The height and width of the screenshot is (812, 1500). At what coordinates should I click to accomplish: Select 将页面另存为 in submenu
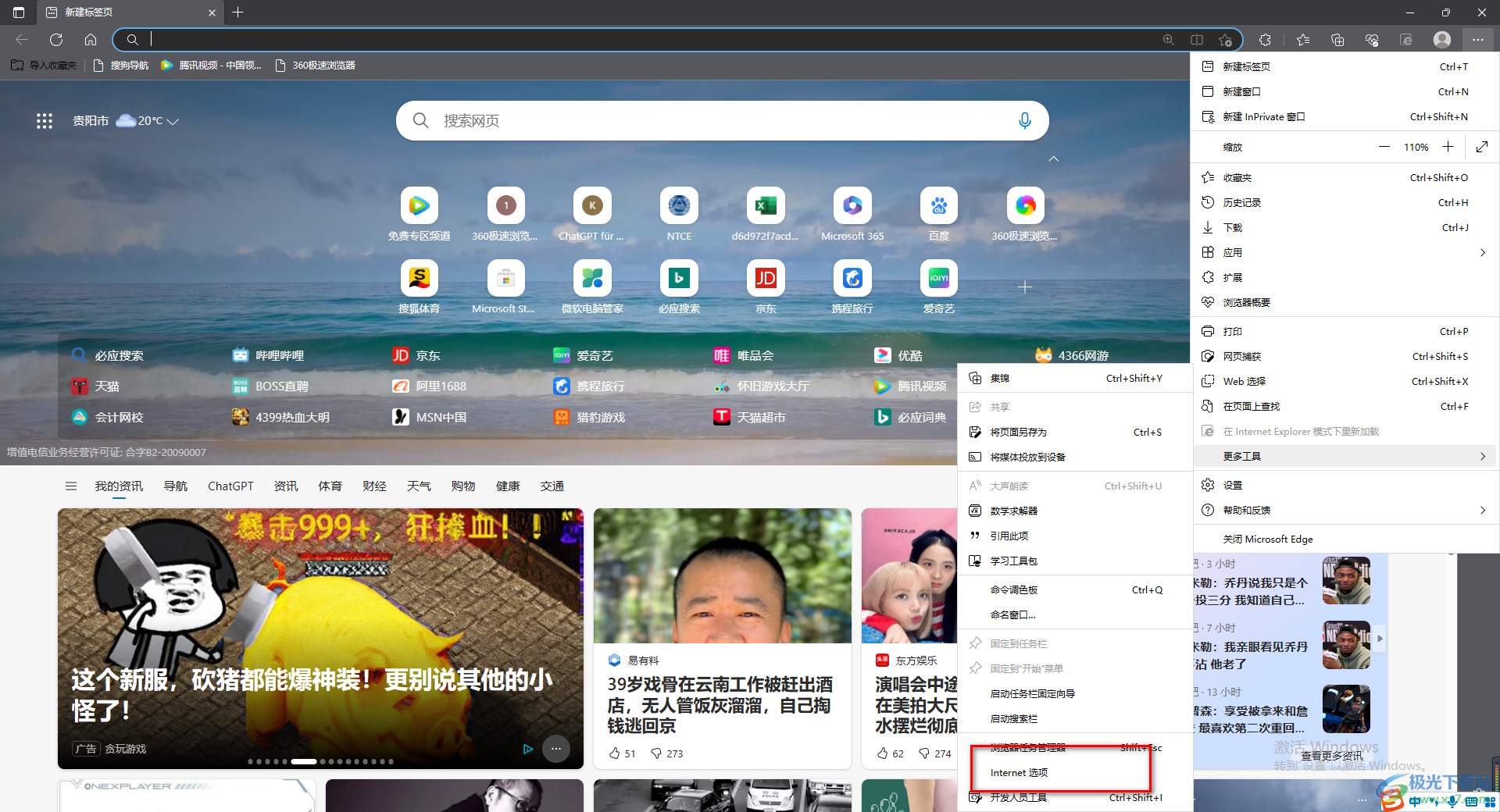pos(1075,432)
